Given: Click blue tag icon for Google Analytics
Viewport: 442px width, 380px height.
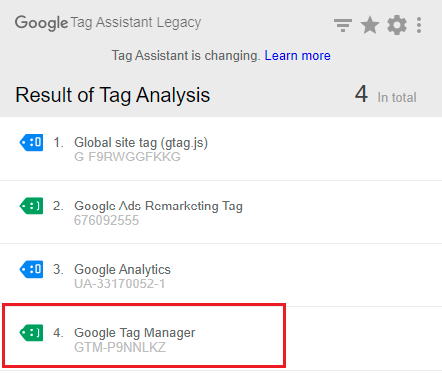Looking at the screenshot, I should click(x=31, y=269).
